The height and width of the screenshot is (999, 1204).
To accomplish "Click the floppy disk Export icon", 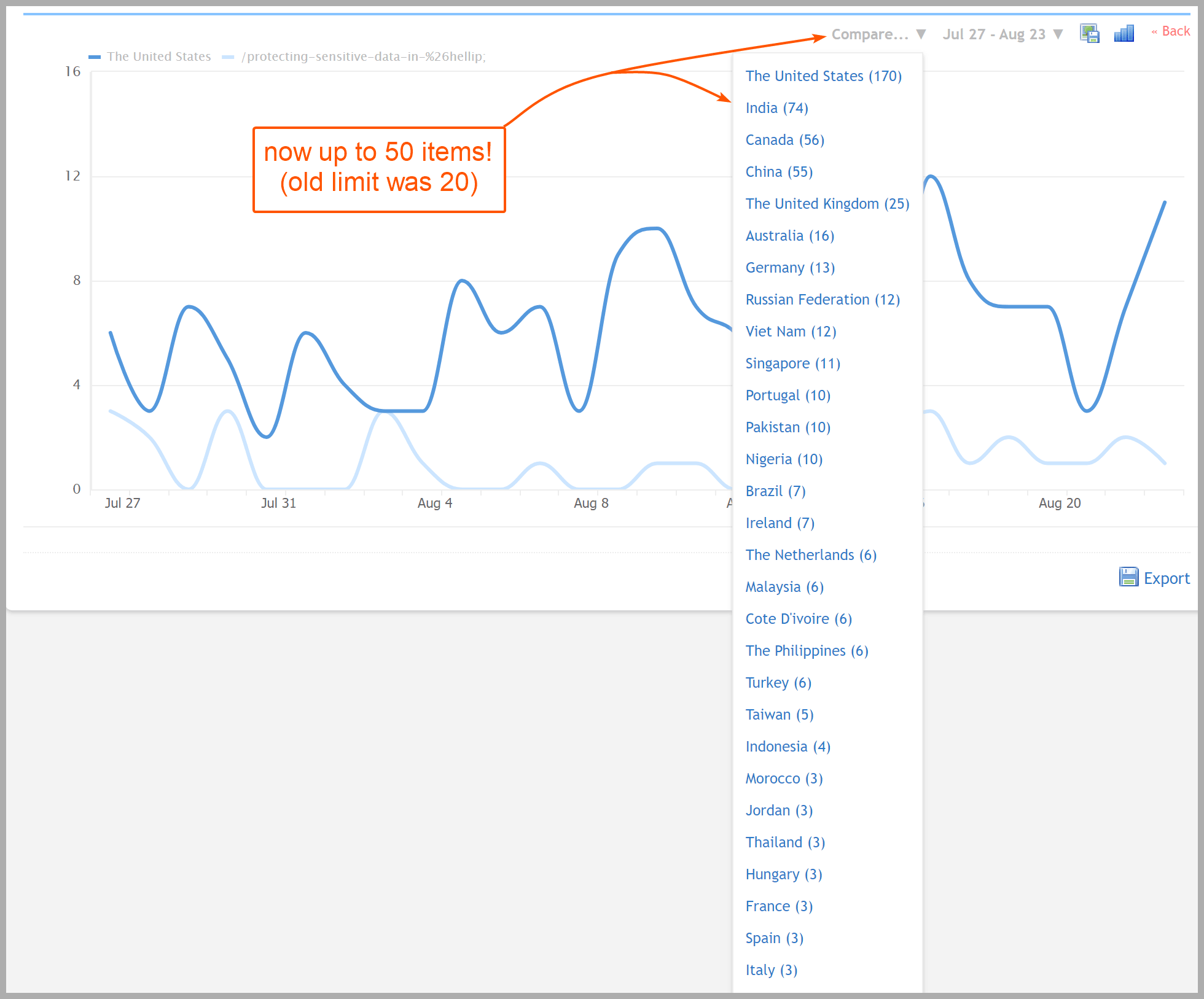I will pyautogui.click(x=1128, y=577).
